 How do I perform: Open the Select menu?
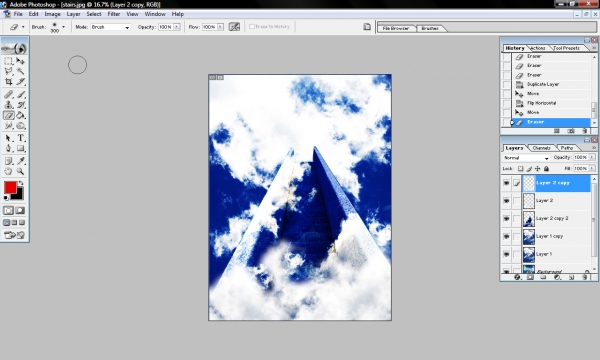[94, 14]
